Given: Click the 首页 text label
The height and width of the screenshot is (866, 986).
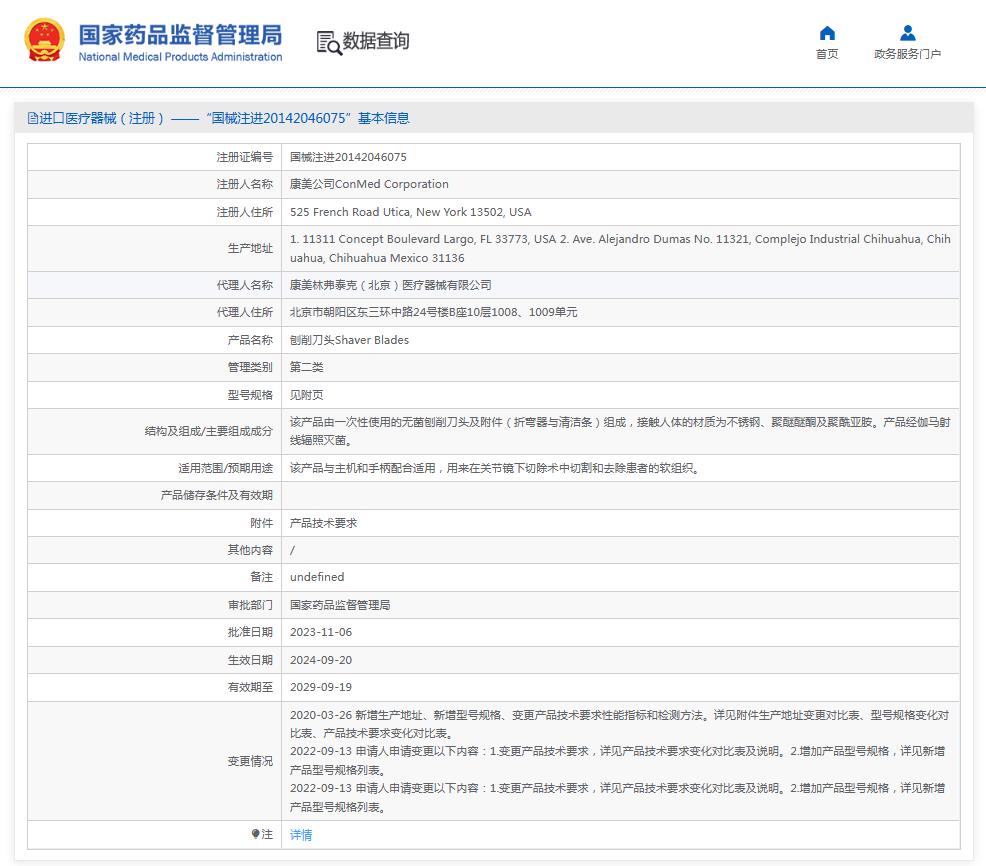Looking at the screenshot, I should [x=827, y=54].
